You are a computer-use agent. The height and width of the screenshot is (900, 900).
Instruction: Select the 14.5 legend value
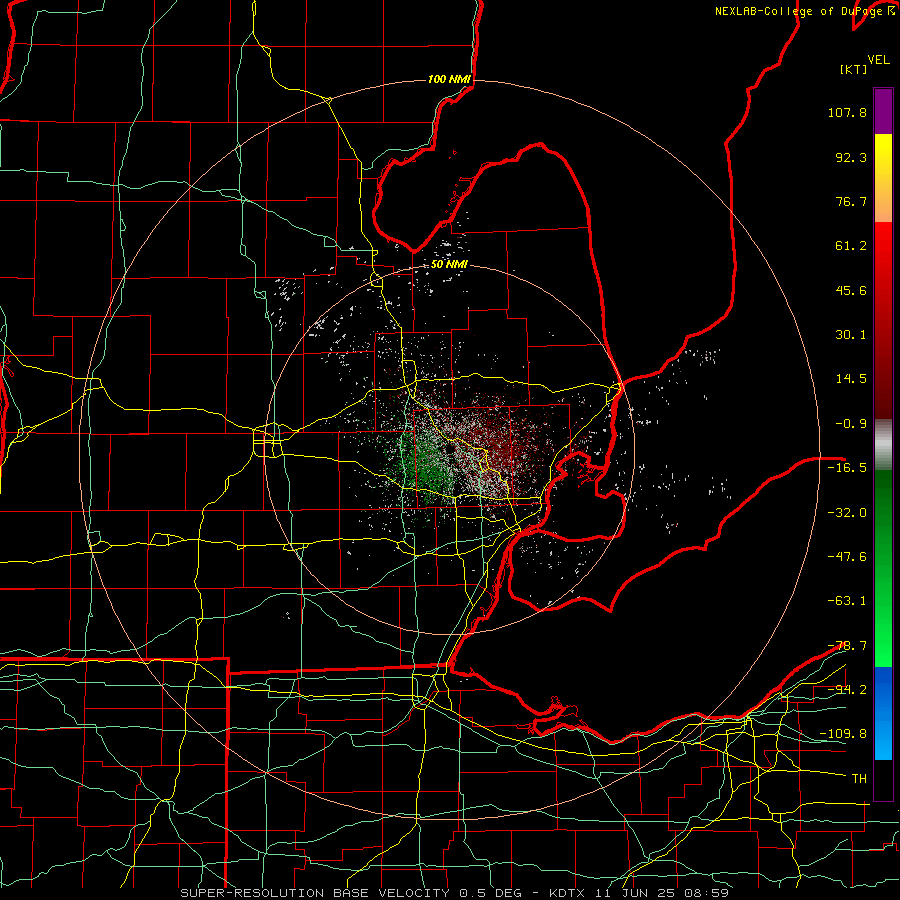[851, 379]
